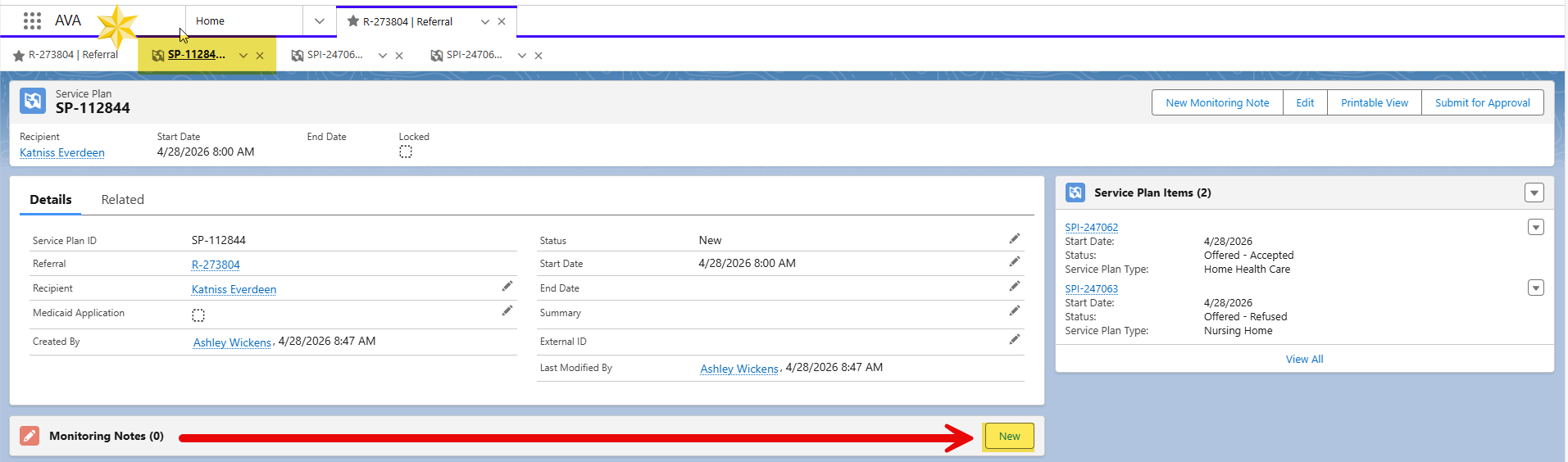Viewport: 1568px width, 462px height.
Task: Open first SPI-24706 subtab dropdown chevron
Action: (x=383, y=56)
